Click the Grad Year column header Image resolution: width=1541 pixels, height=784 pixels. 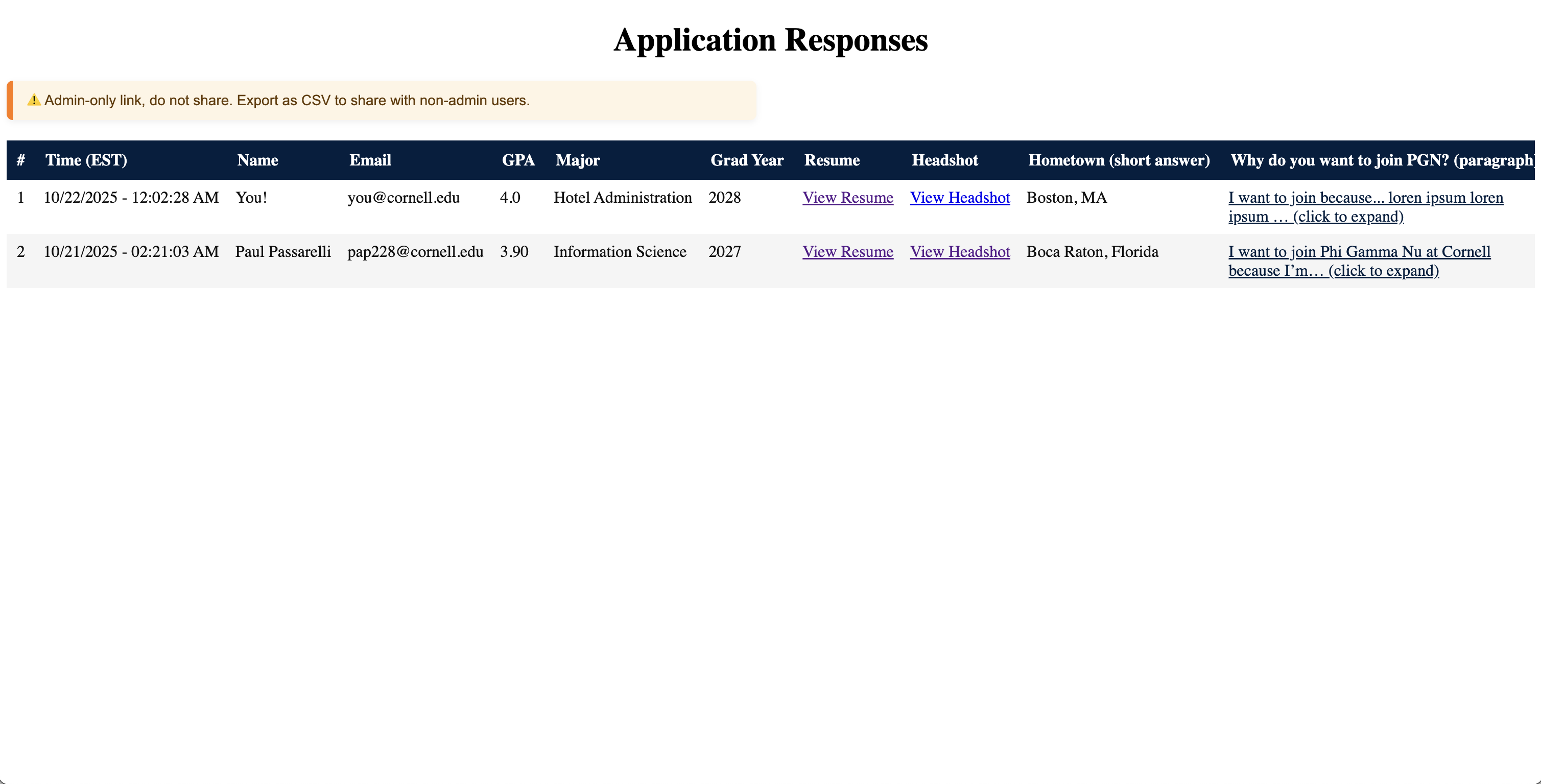coord(747,160)
